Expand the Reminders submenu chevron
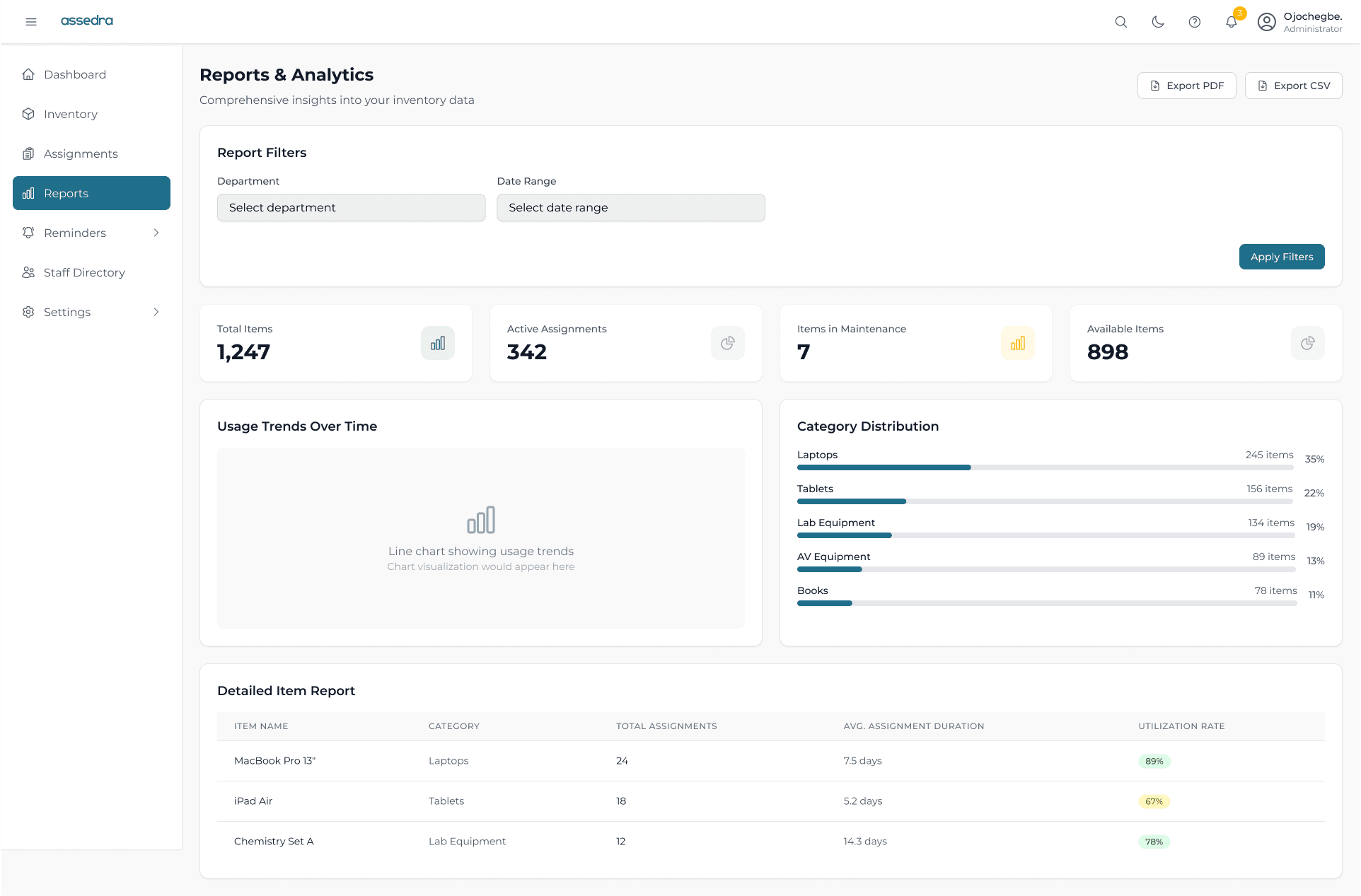The image size is (1361, 896). pyautogui.click(x=156, y=233)
